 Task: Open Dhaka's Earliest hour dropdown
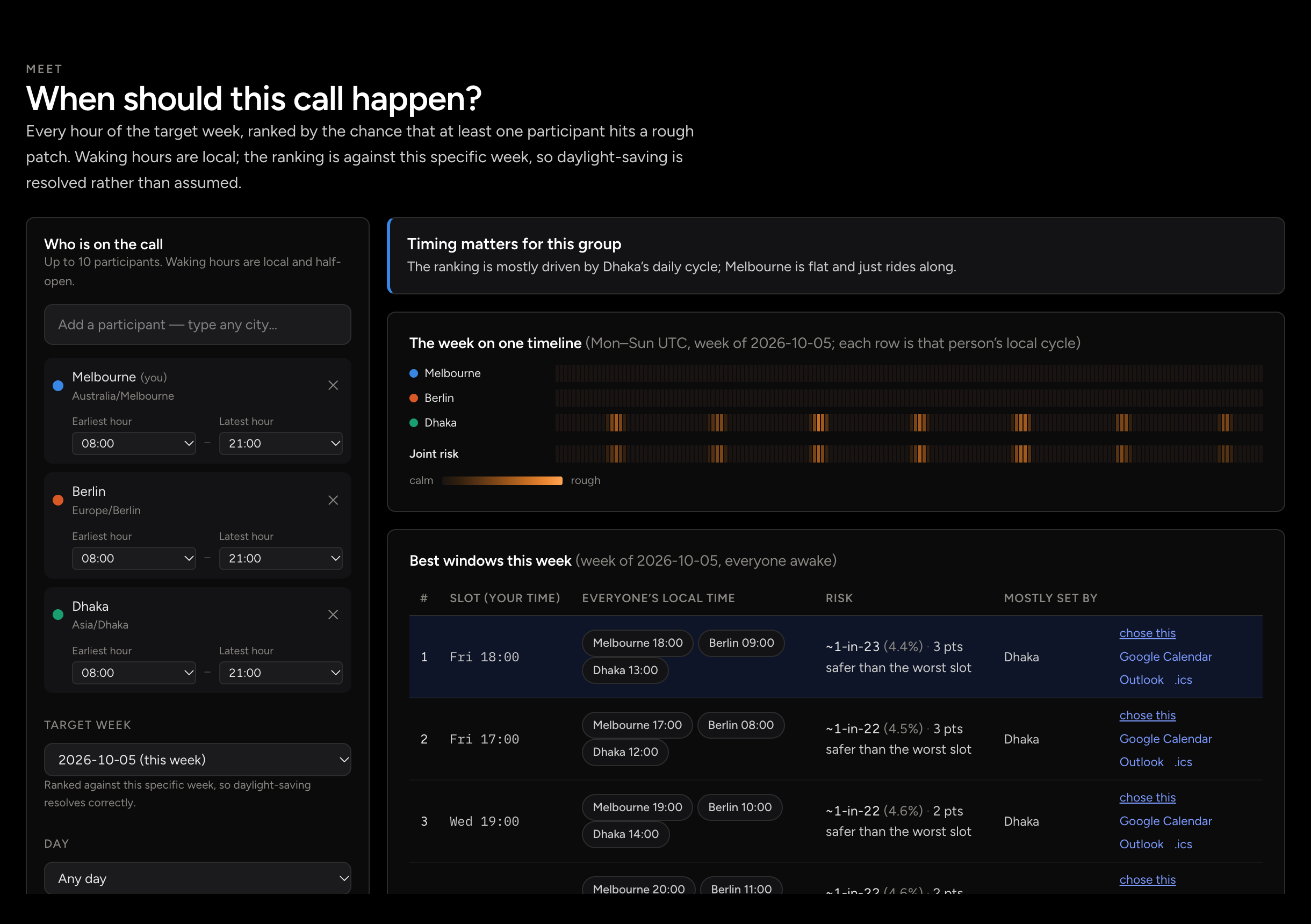[134, 673]
